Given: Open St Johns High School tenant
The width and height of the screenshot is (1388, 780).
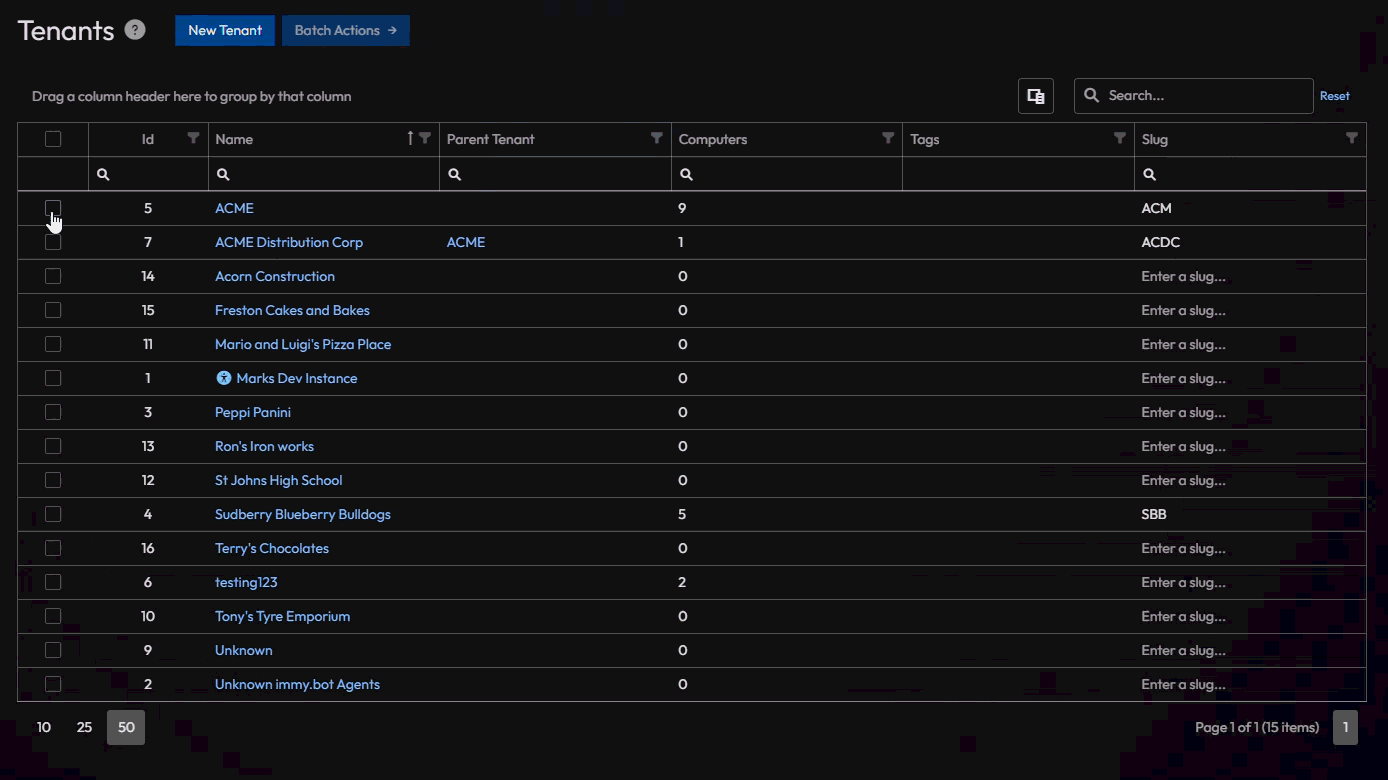Looking at the screenshot, I should (279, 480).
